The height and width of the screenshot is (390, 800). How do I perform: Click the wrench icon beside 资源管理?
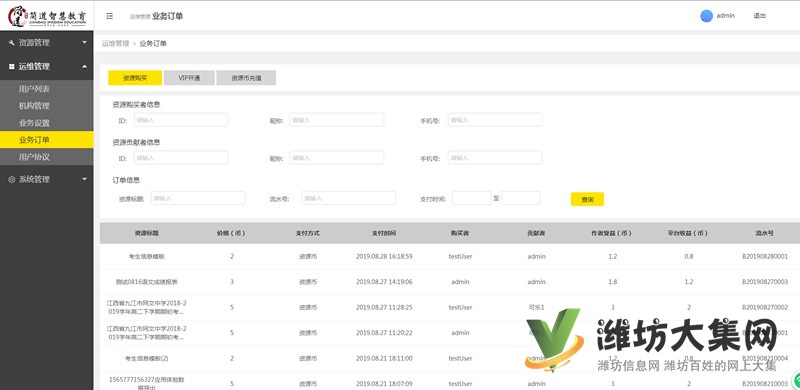(12, 43)
